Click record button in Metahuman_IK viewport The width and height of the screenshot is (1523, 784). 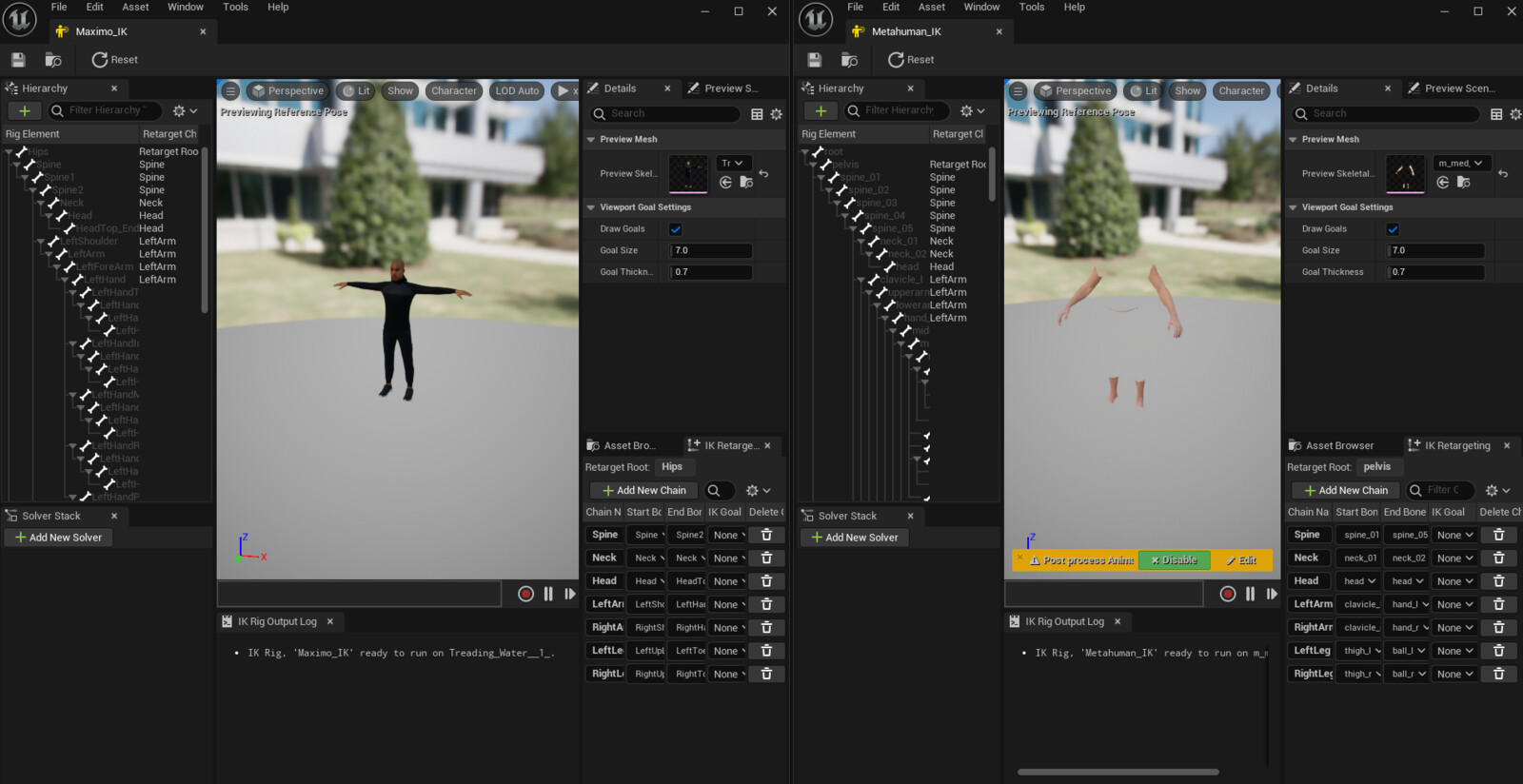tap(1228, 594)
